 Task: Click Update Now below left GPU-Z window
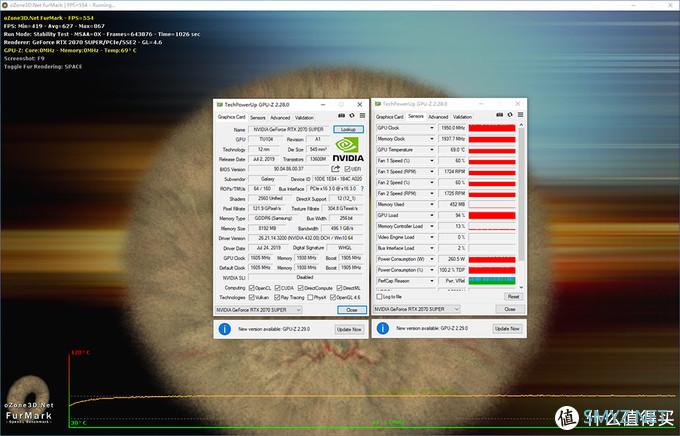349,329
